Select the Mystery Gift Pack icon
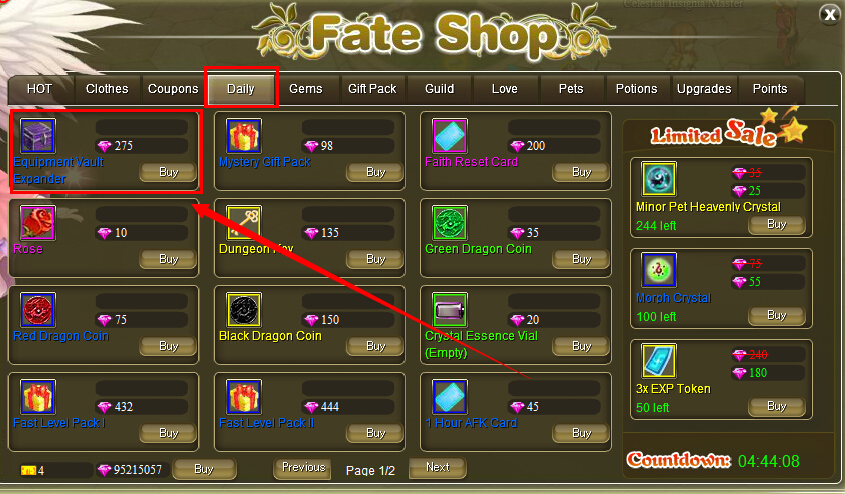 pyautogui.click(x=244, y=136)
